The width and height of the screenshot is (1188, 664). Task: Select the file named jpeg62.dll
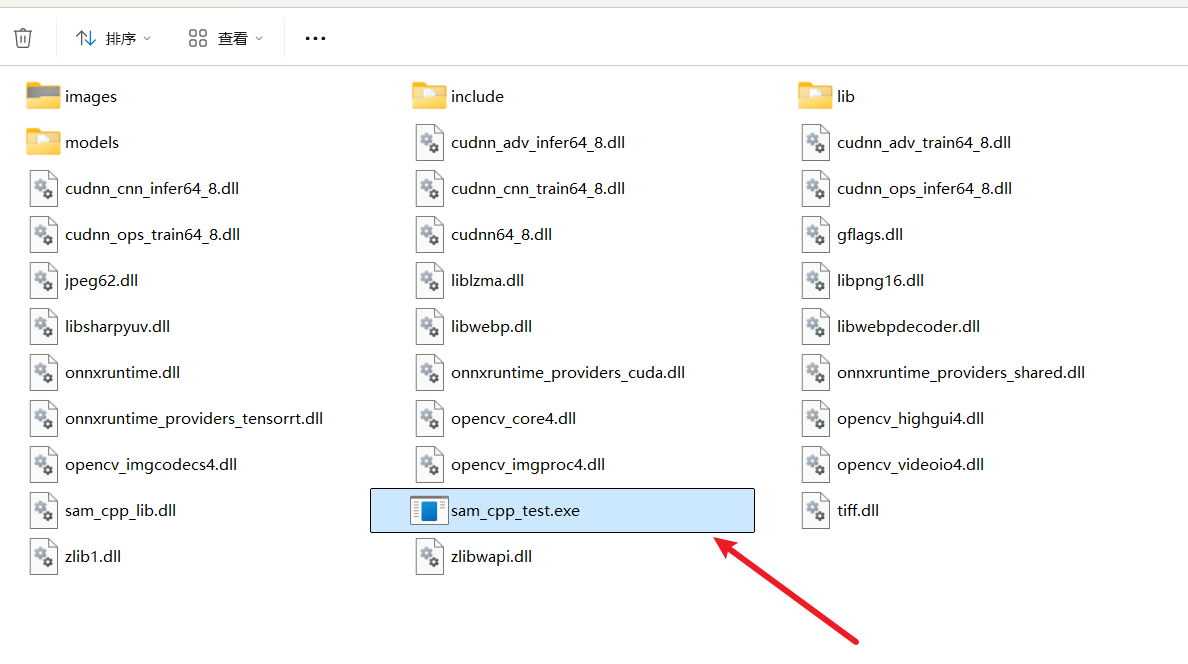pyautogui.click(x=101, y=280)
